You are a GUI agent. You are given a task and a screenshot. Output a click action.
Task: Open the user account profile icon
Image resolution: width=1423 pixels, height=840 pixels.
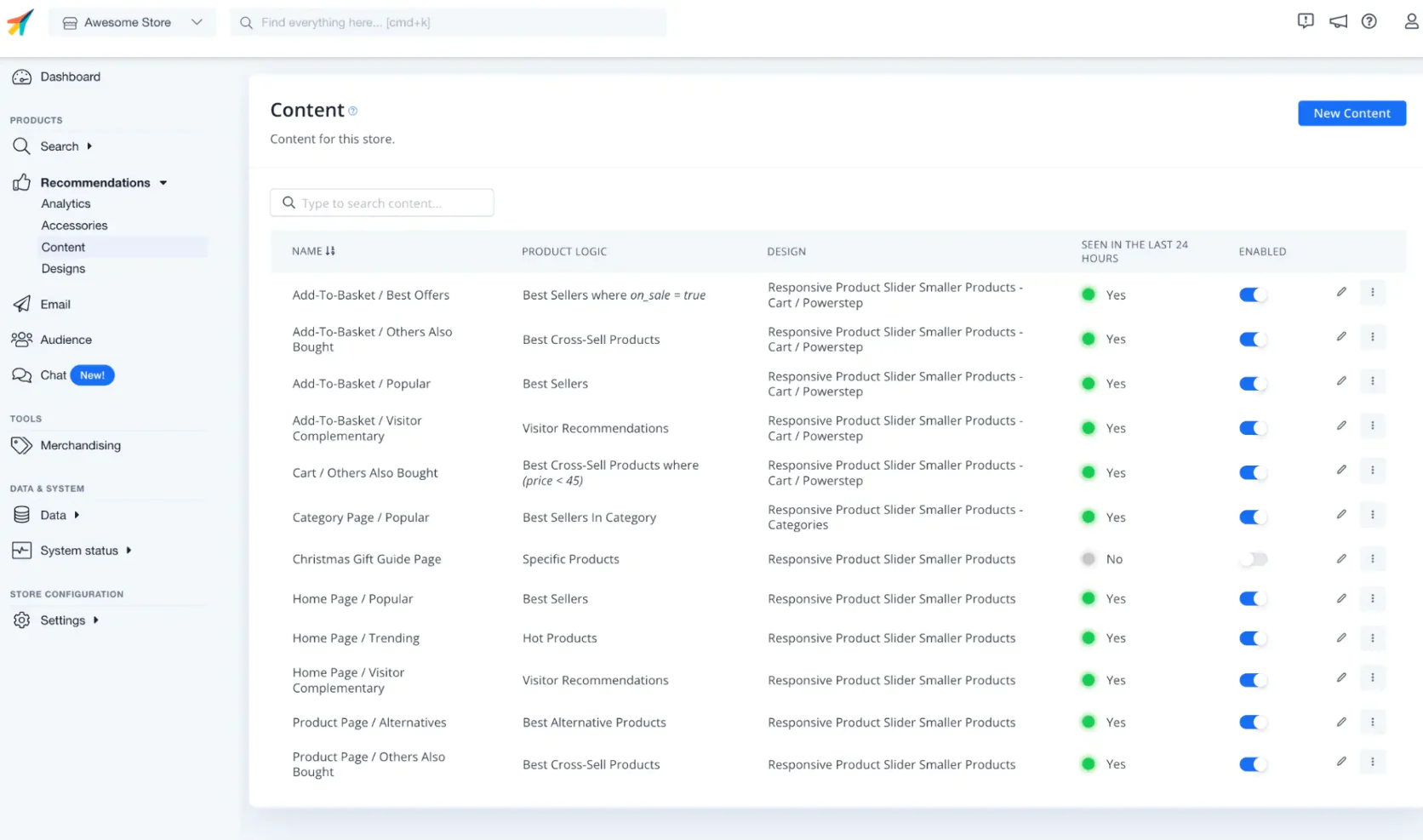[x=1410, y=22]
